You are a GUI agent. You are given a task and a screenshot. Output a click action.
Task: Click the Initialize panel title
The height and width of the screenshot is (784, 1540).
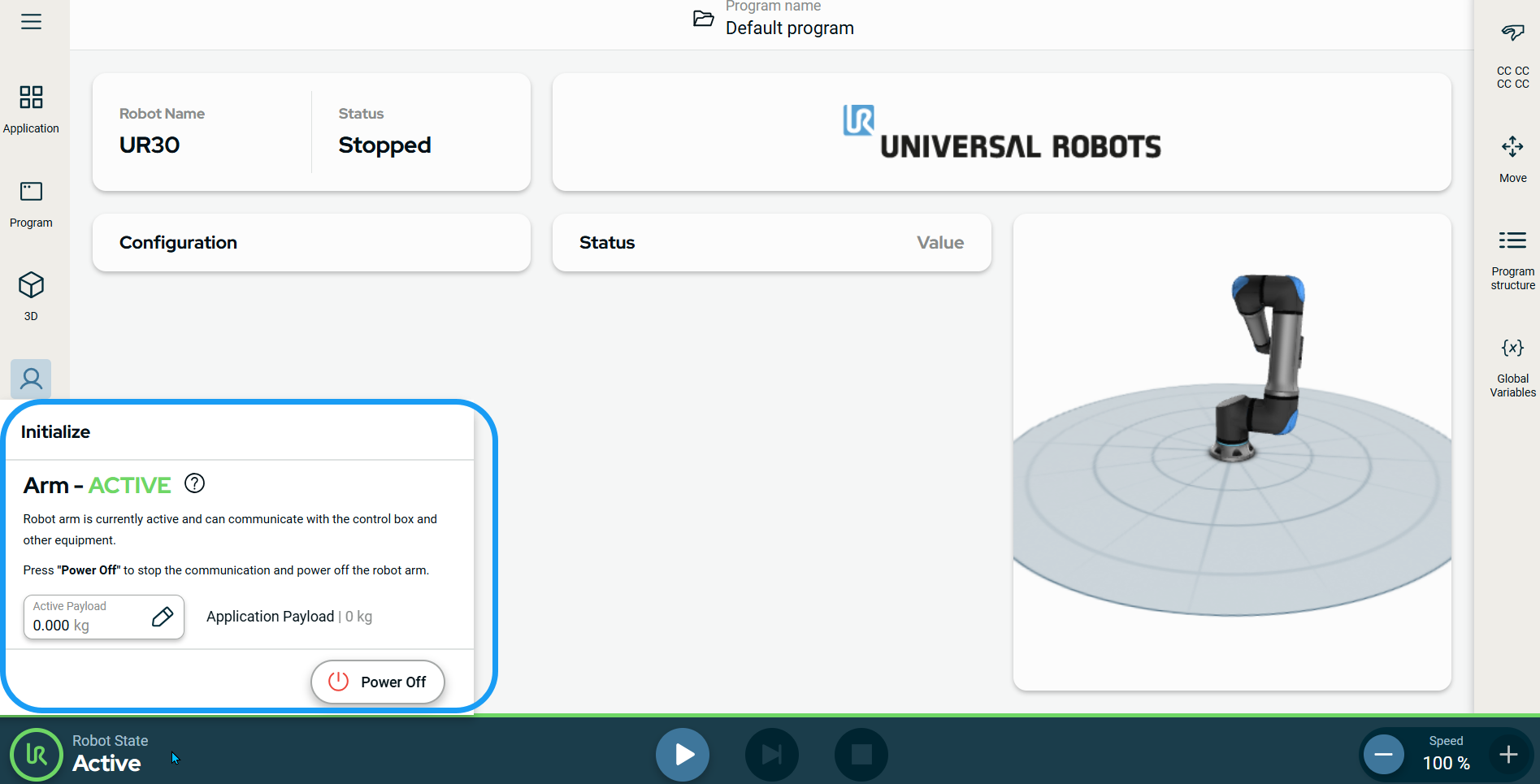(x=55, y=431)
